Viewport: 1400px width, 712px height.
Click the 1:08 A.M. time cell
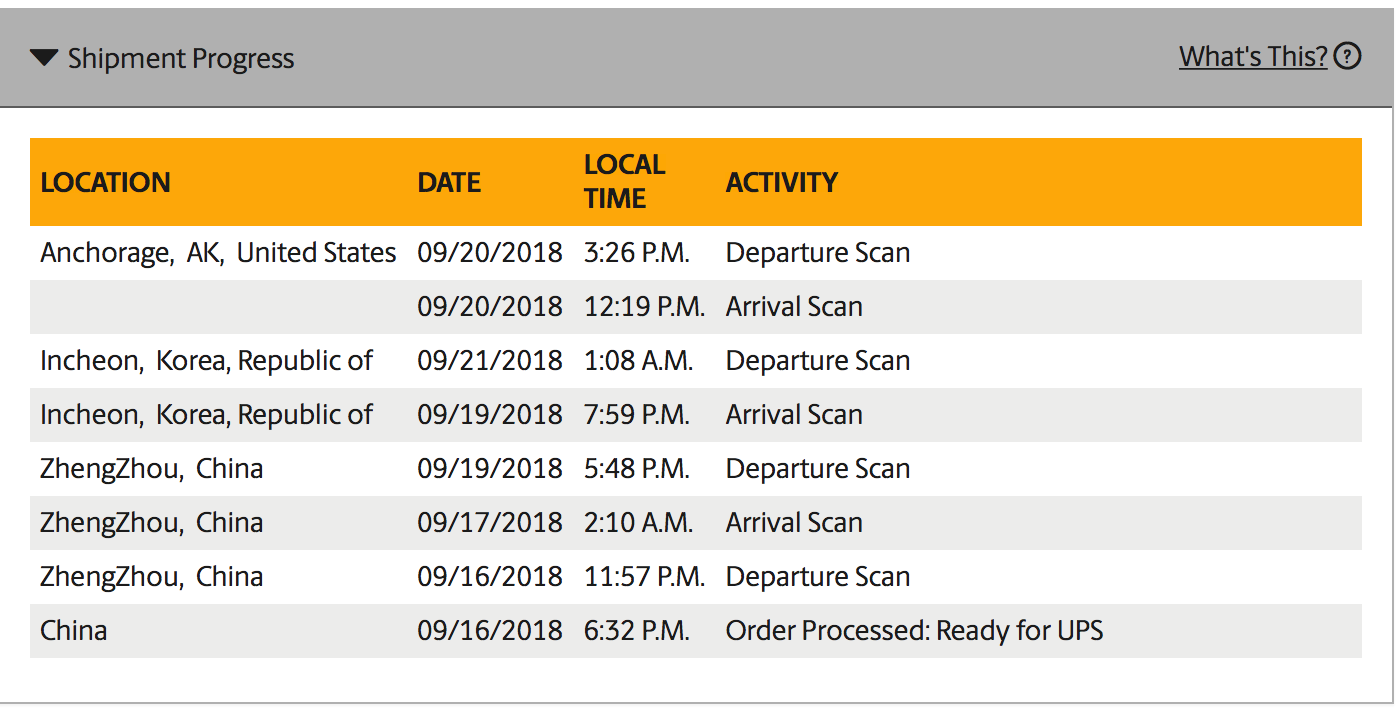coord(638,361)
